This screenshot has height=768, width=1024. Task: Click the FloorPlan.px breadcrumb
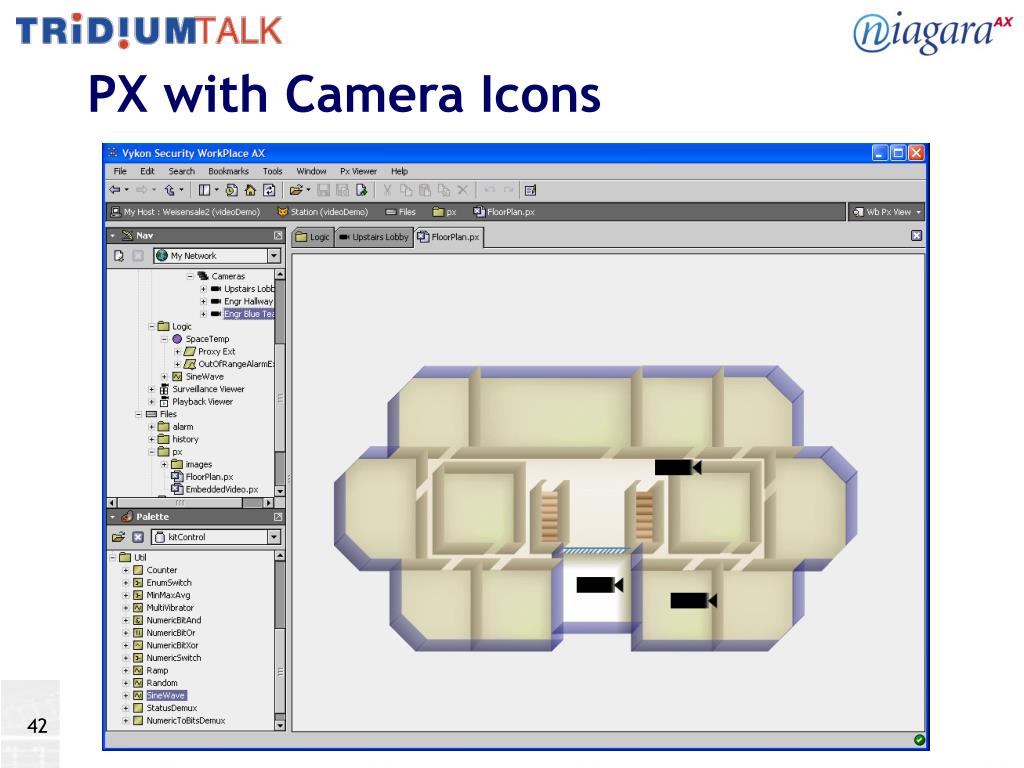coord(504,212)
